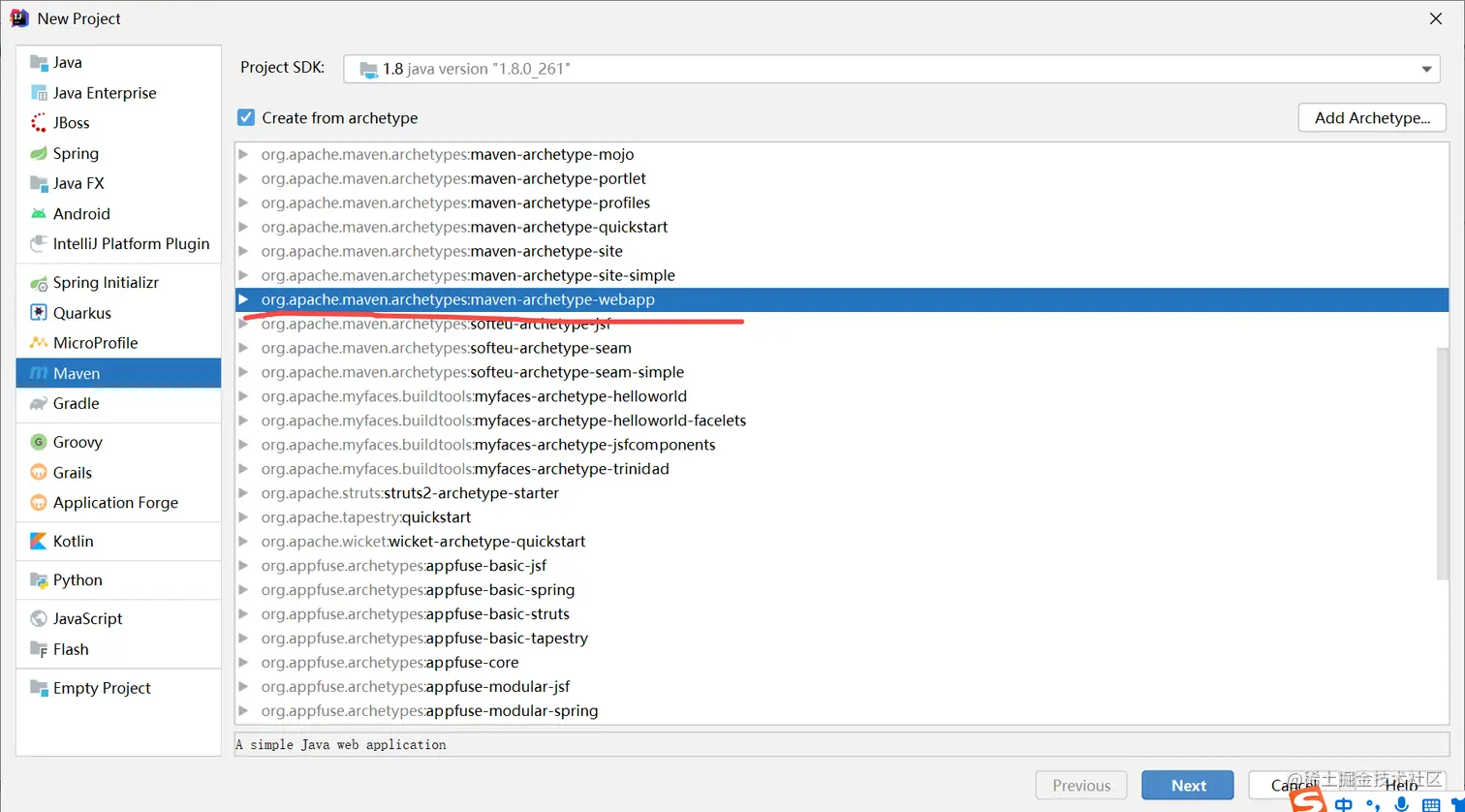The height and width of the screenshot is (812, 1465).
Task: Click the Kotlin K icon
Action: pyautogui.click(x=39, y=541)
